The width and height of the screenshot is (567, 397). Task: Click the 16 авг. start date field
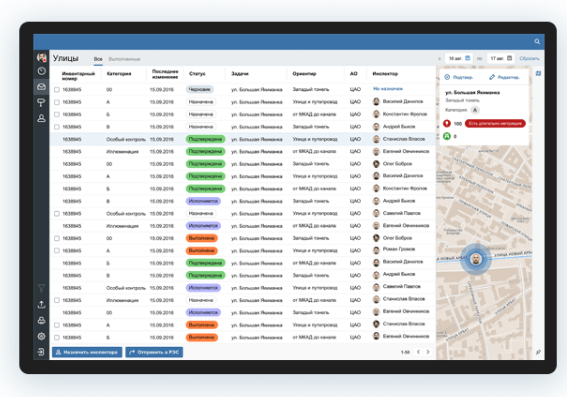pyautogui.click(x=459, y=58)
